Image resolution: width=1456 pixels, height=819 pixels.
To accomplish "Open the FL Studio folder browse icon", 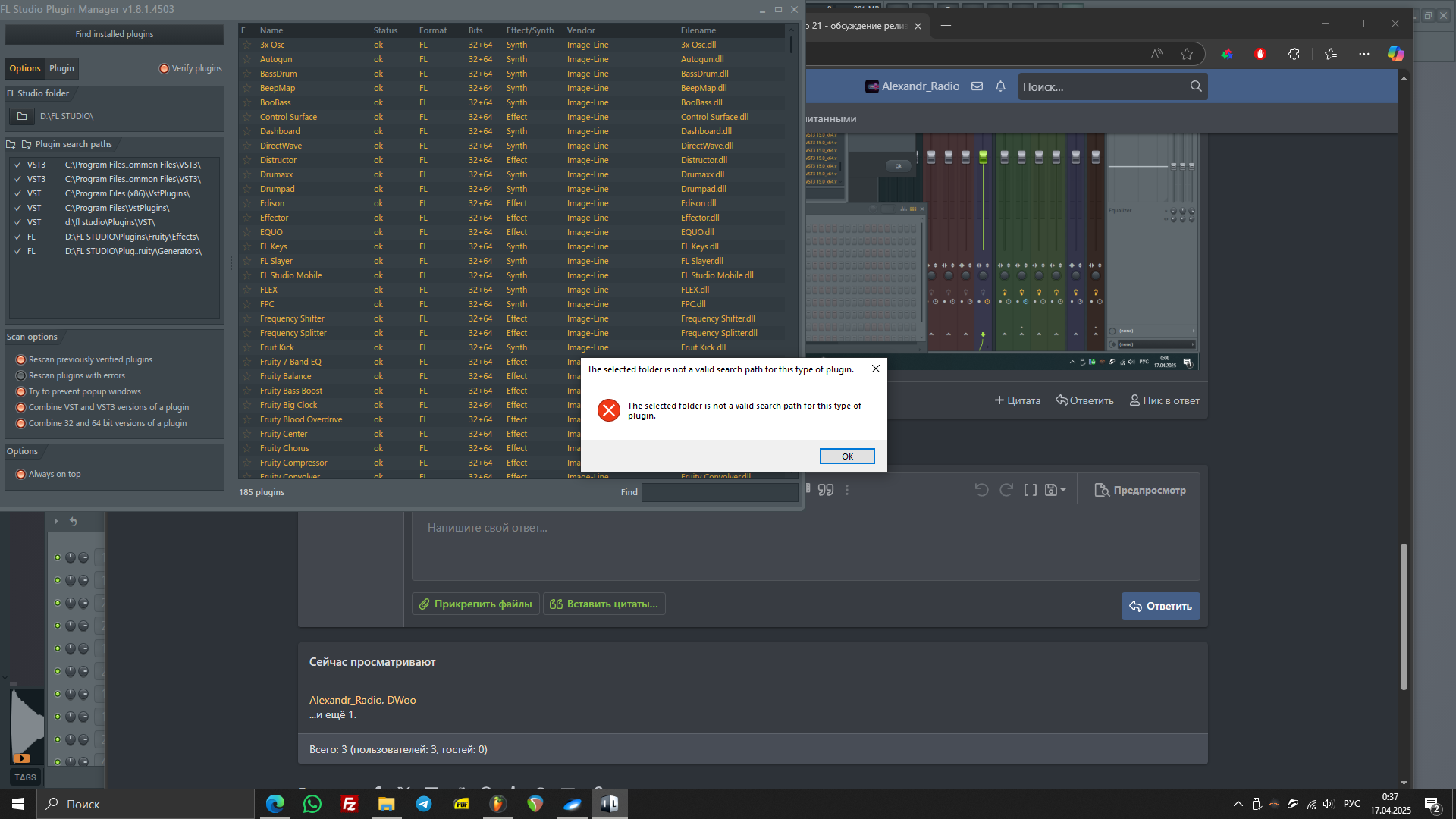I will [22, 116].
